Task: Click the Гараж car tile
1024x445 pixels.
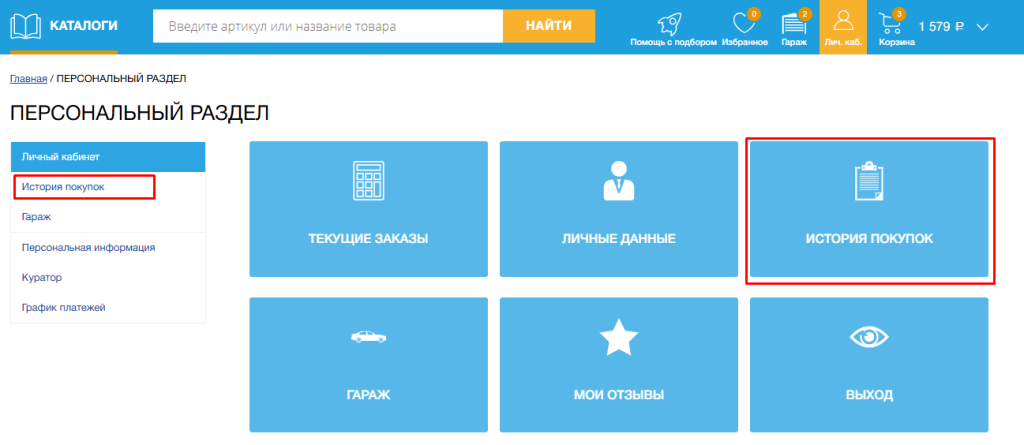Action: click(368, 364)
